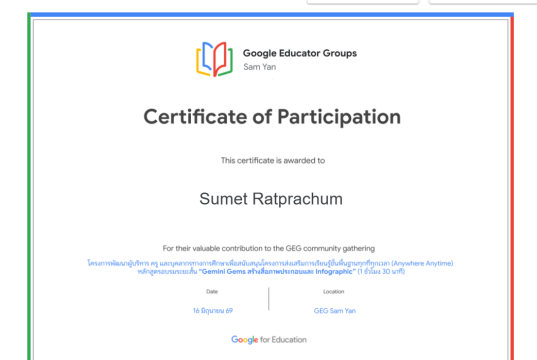
Task: Click the Google Educator Groups book logo
Action: [214, 59]
